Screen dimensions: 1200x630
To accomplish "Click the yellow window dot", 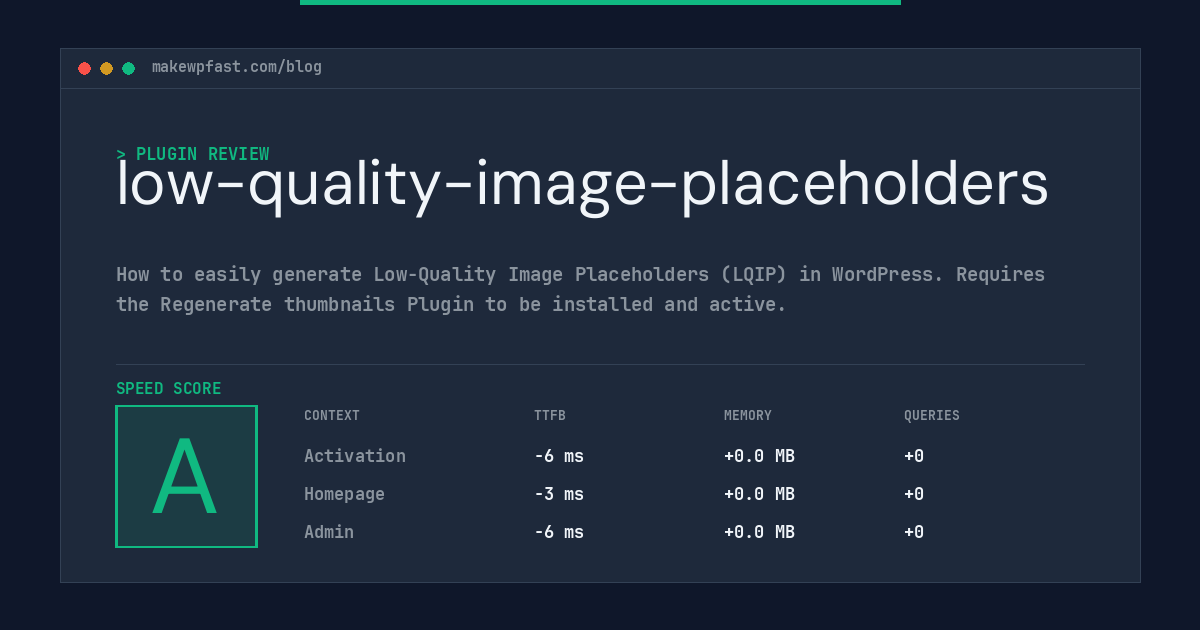I will [x=106, y=68].
